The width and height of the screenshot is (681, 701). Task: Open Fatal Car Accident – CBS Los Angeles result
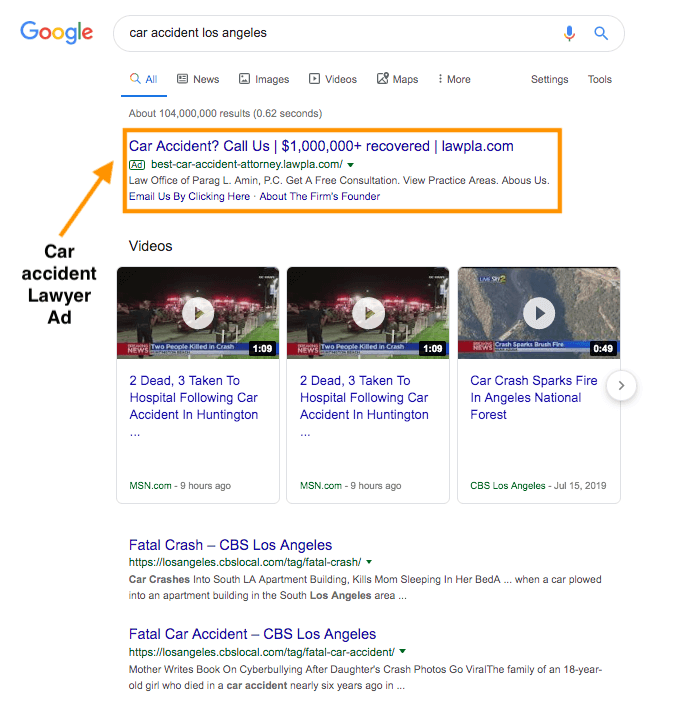(252, 634)
